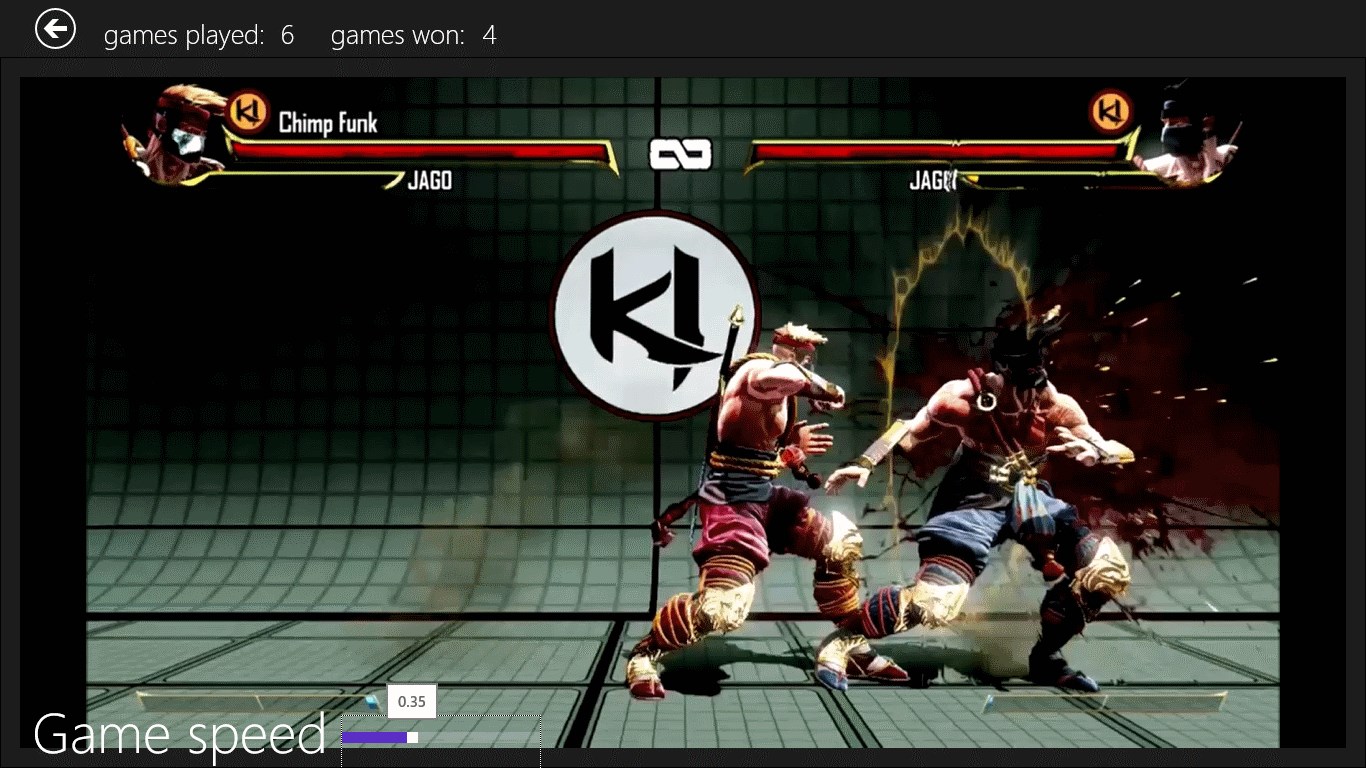The height and width of the screenshot is (768, 1366).
Task: Click the KI emblem beside Chimp Funk
Action: 247,111
